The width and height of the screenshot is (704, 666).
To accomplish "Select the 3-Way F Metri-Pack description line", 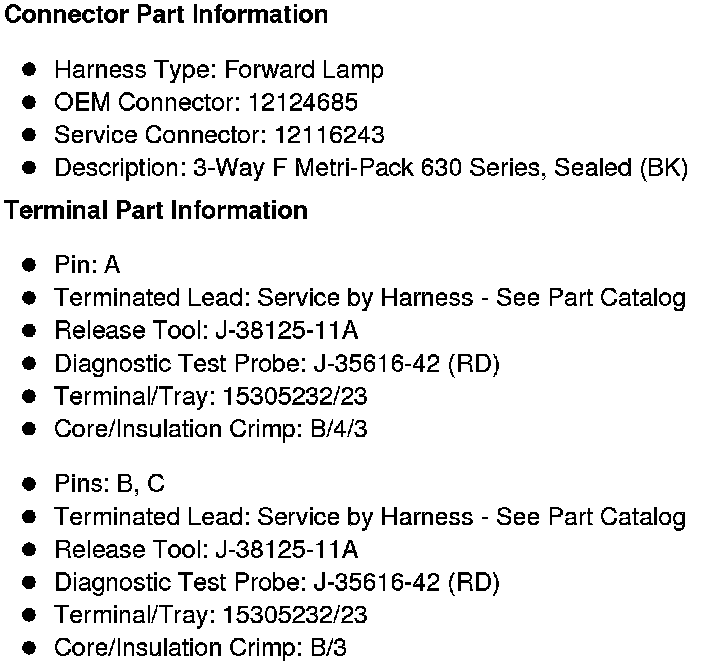I will point(370,168).
